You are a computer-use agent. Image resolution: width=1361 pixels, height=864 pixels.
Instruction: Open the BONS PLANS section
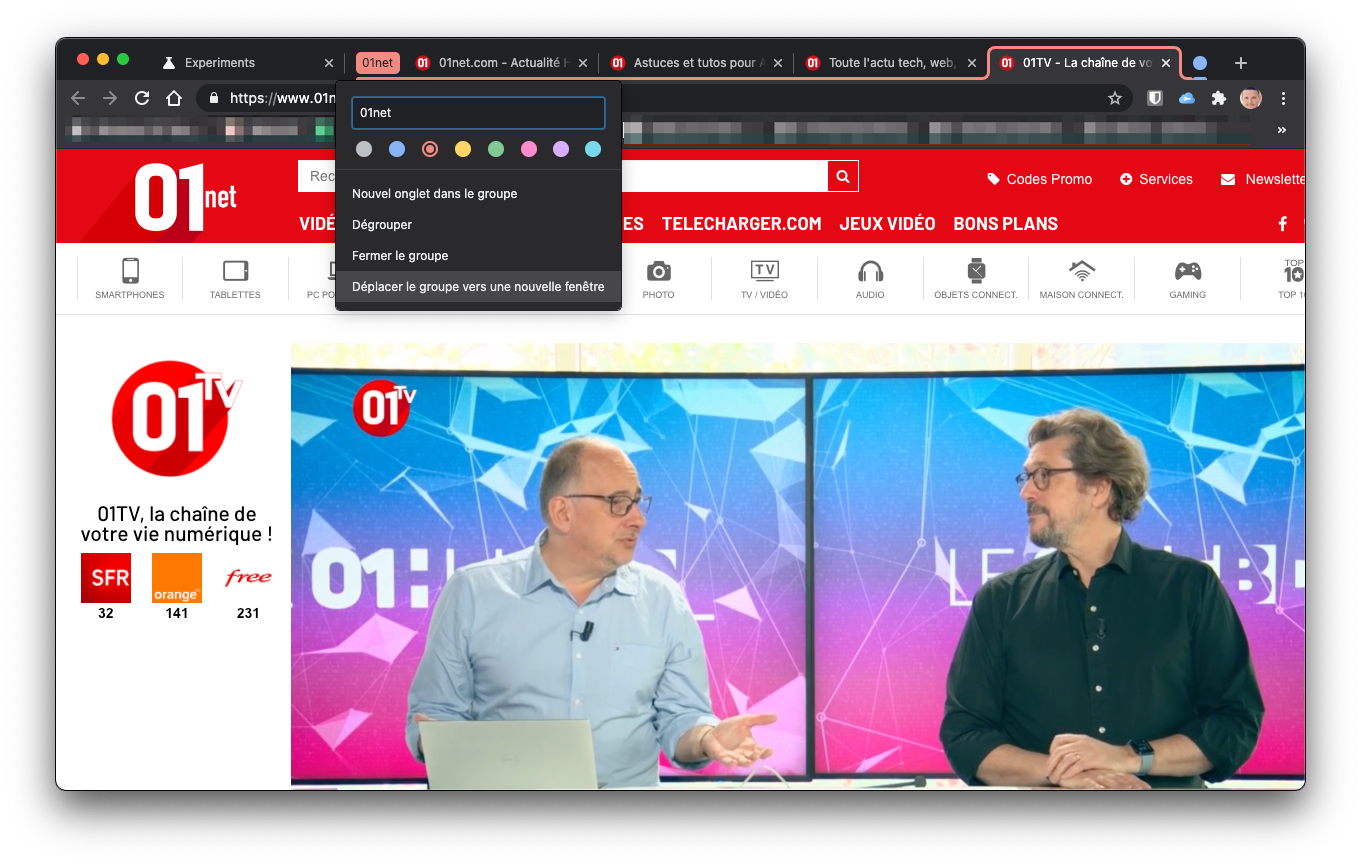1006,224
